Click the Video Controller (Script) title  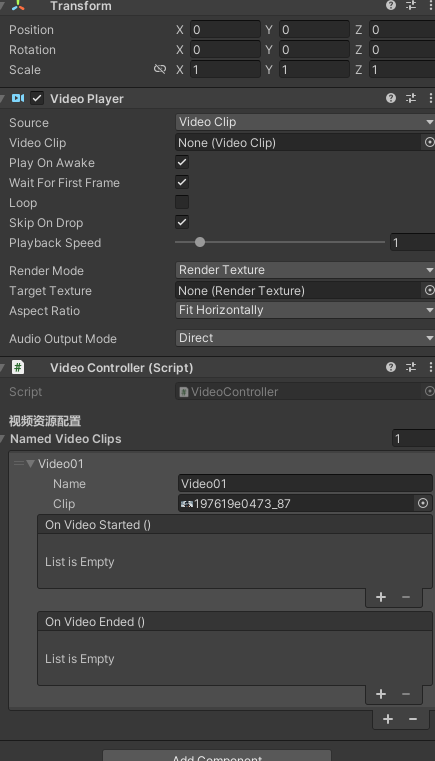[x=121, y=367]
